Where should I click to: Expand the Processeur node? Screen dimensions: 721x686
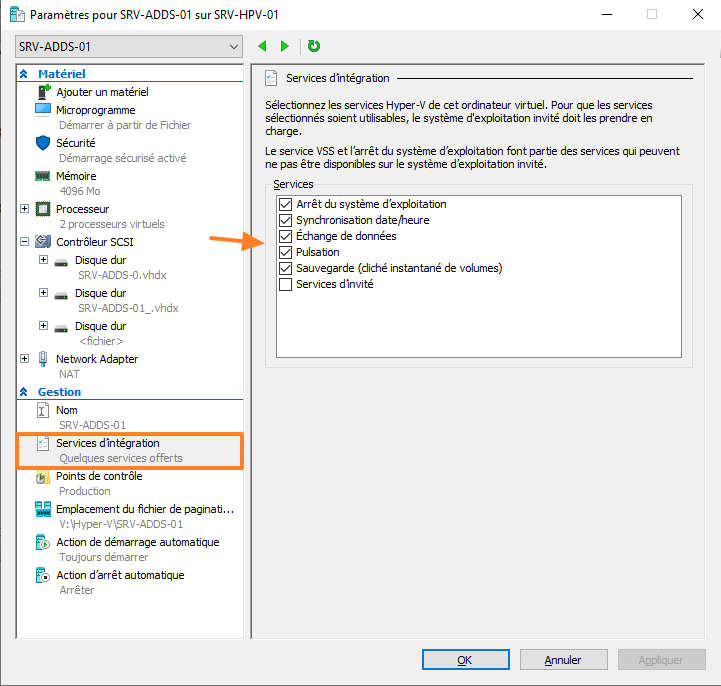25,209
